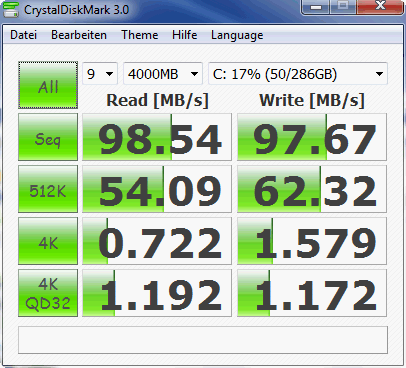The image size is (406, 368).
Task: Minimize the CrystalDiskMark window
Action: (x=316, y=7)
